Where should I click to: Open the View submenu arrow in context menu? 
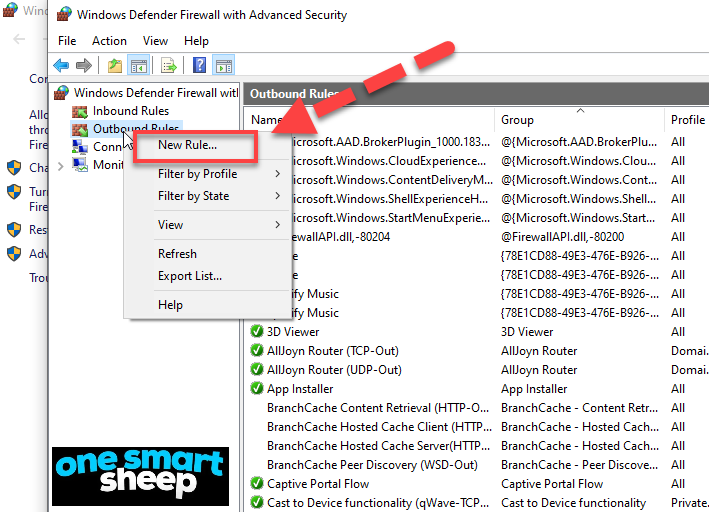click(278, 225)
